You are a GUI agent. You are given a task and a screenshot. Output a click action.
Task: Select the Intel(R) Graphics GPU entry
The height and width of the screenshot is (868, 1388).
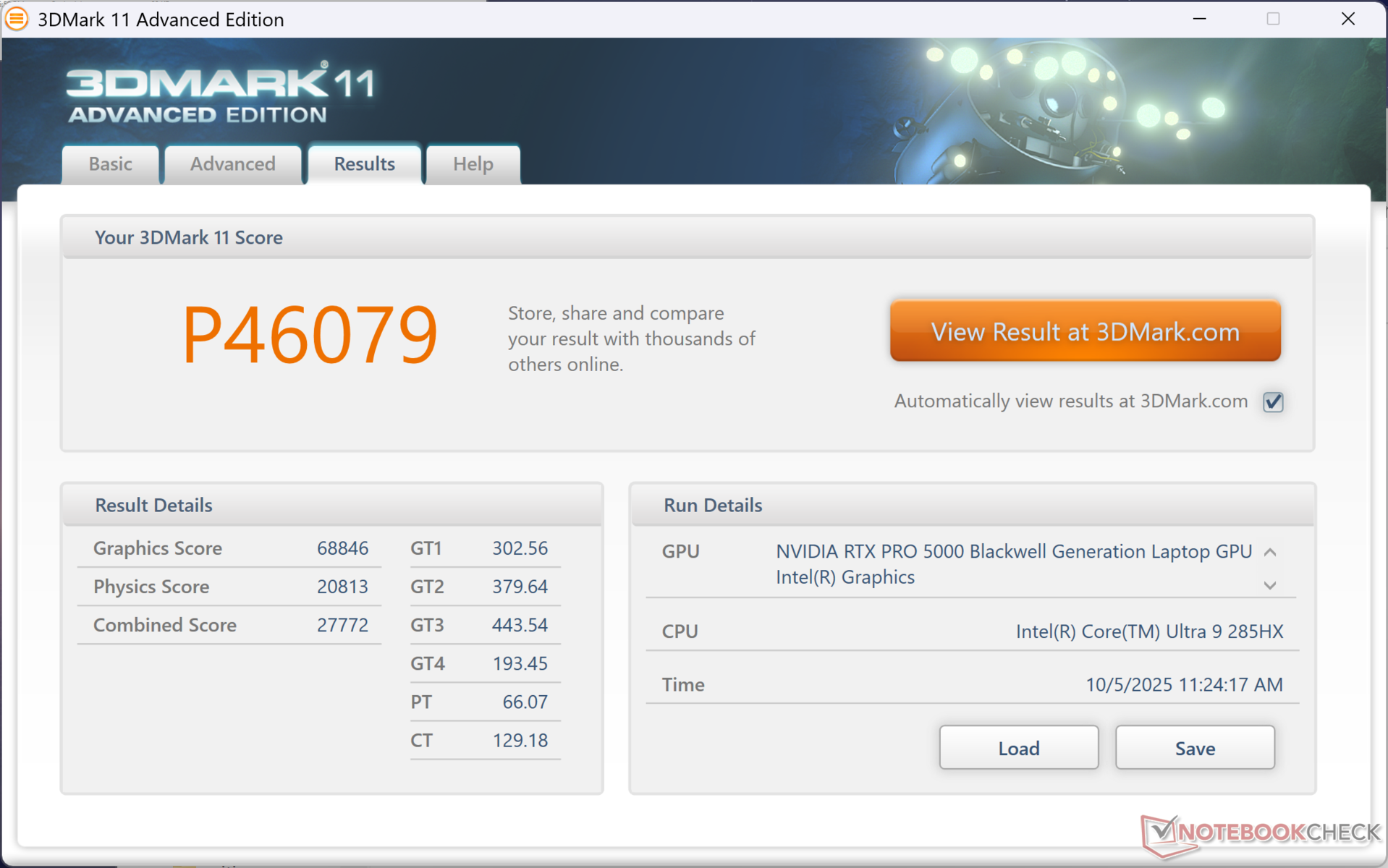pos(845,577)
